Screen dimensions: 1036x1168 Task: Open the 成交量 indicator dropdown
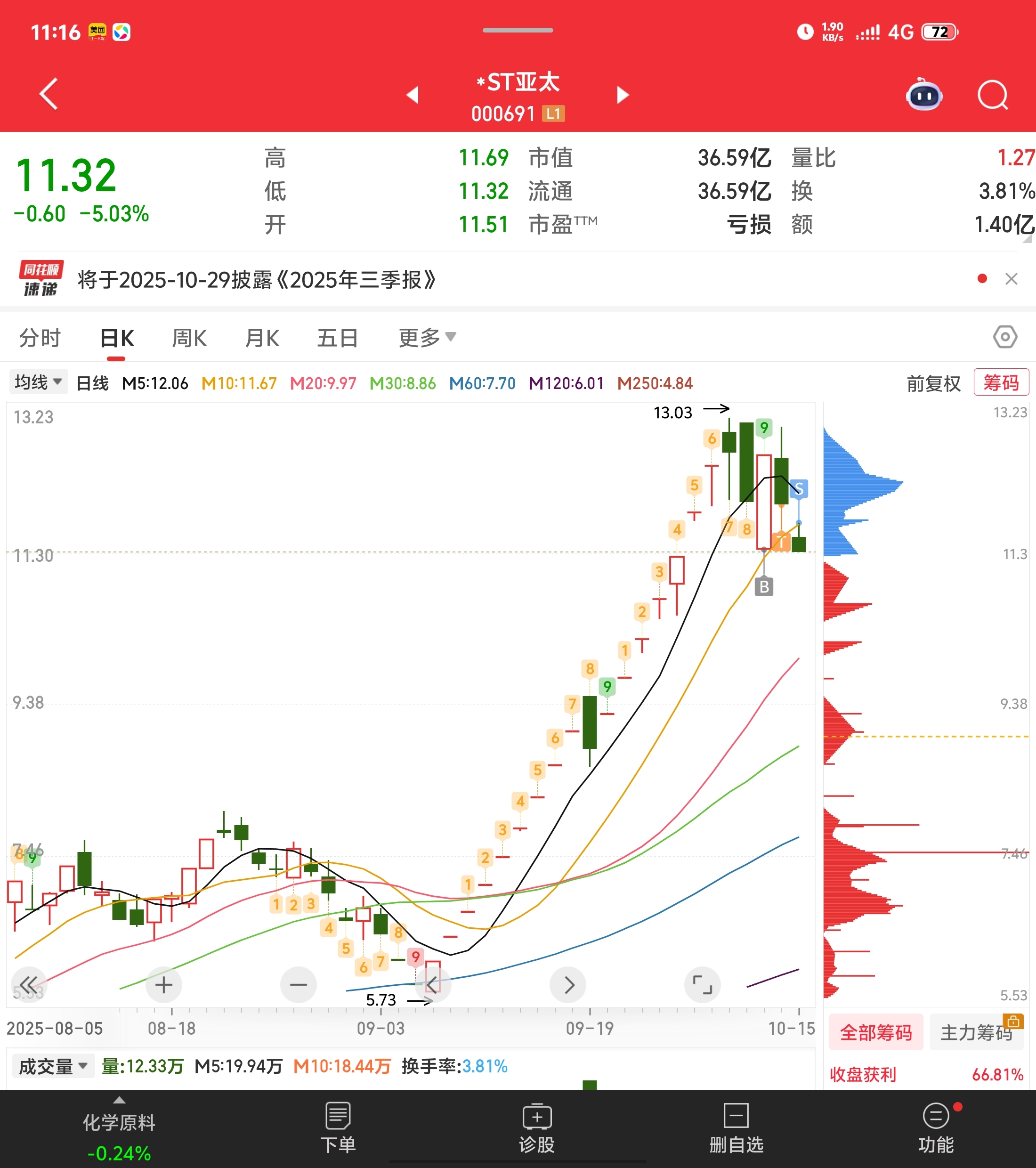pos(53,1066)
